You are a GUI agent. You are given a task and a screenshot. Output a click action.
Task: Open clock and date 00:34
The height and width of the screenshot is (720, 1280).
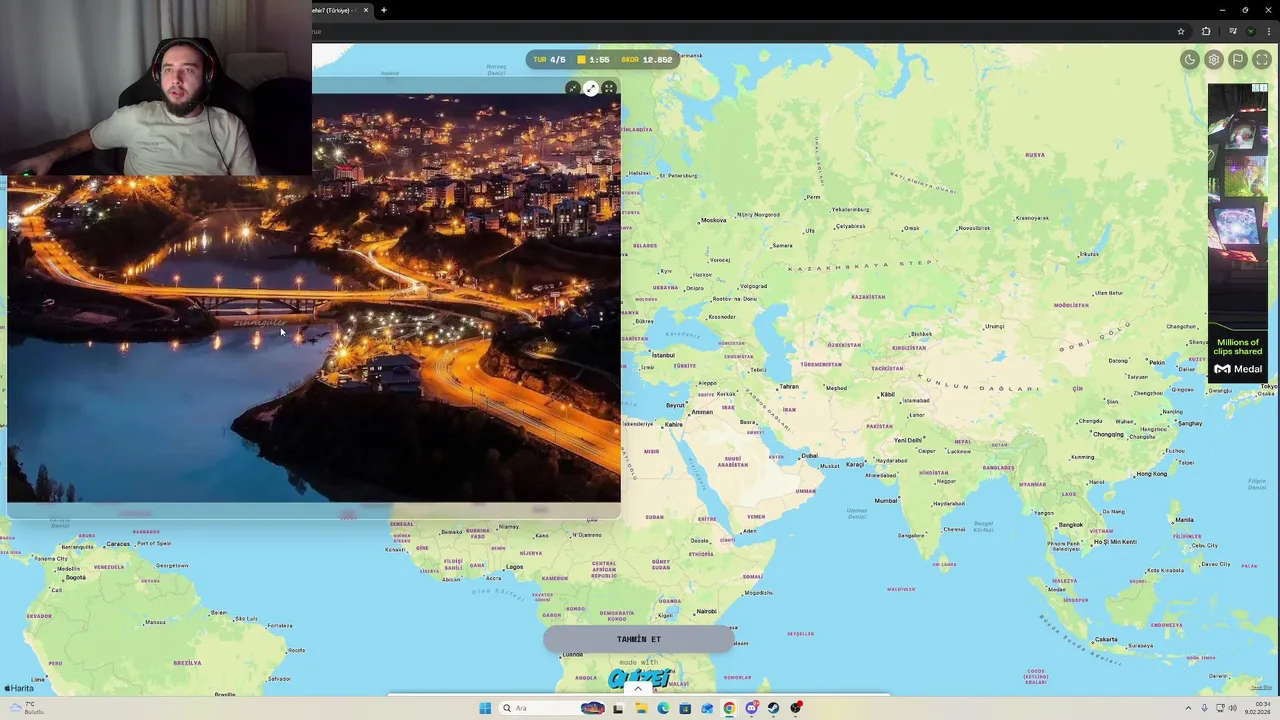pos(1258,708)
